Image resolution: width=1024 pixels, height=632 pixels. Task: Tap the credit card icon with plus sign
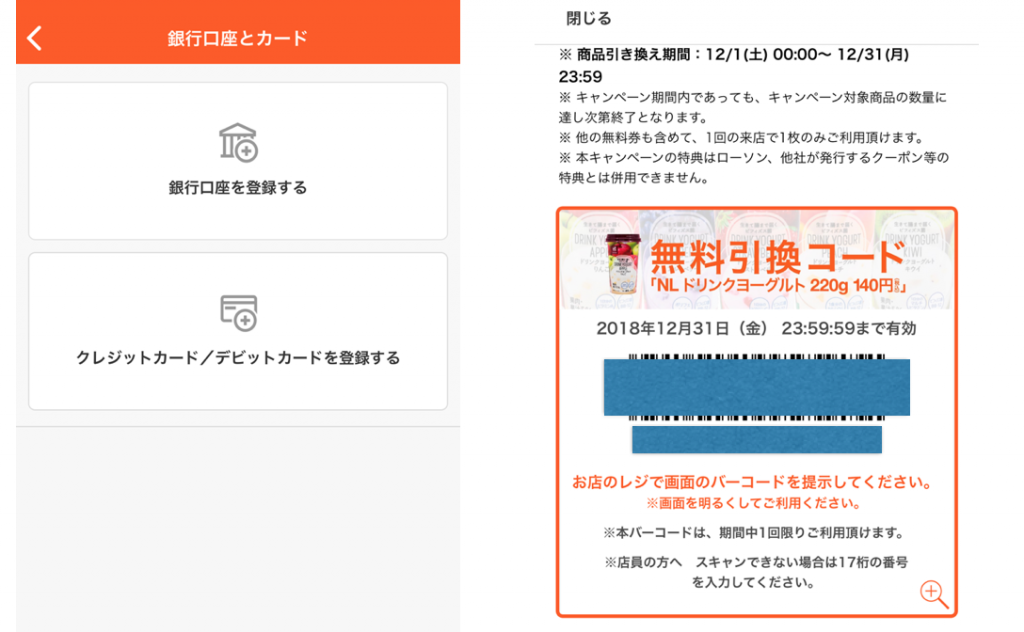pos(238,313)
